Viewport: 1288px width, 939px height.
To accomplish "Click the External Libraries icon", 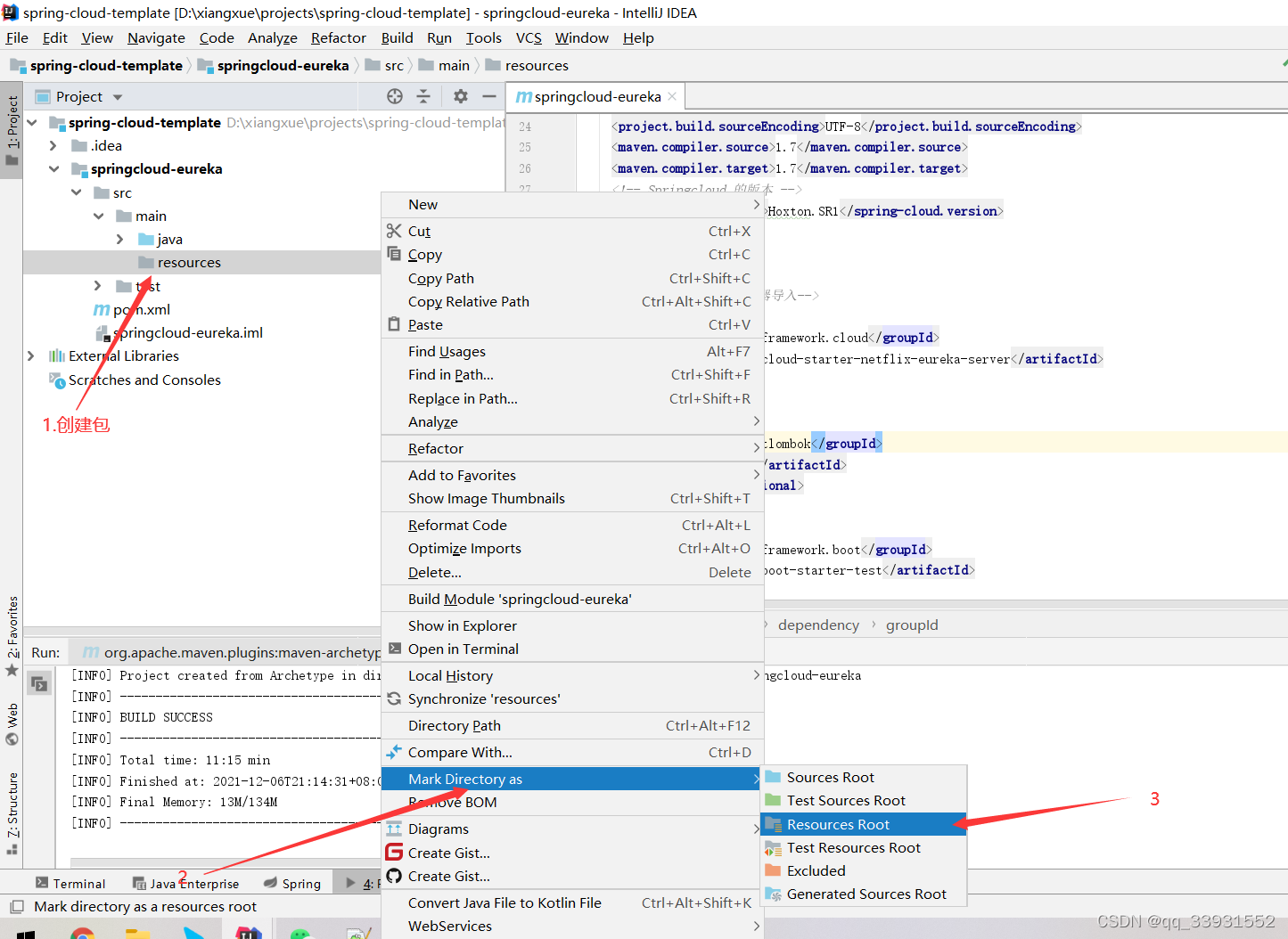I will (x=56, y=355).
